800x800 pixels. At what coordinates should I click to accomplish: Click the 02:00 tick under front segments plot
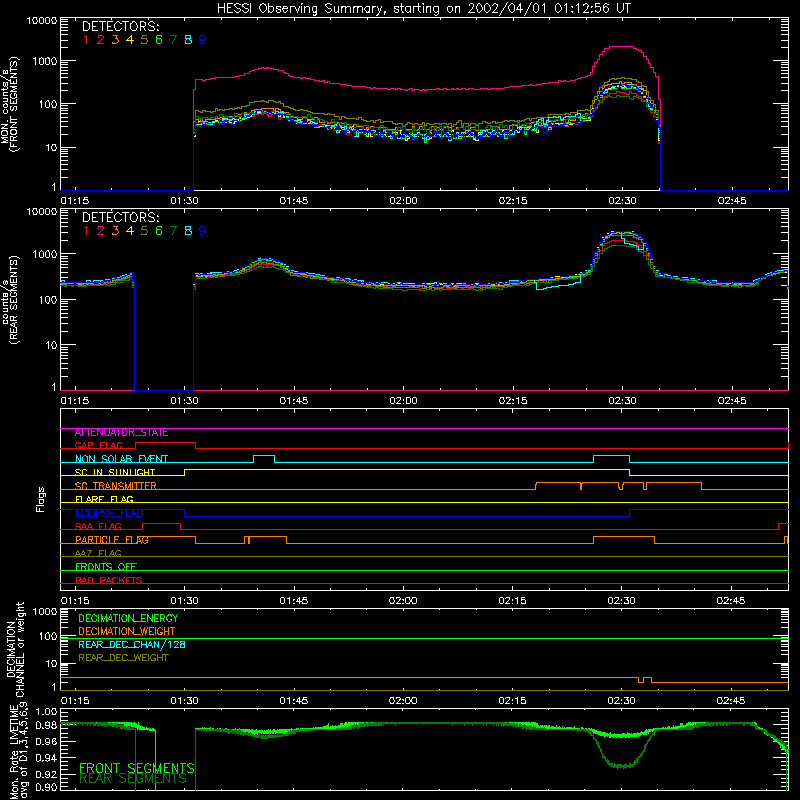click(403, 201)
